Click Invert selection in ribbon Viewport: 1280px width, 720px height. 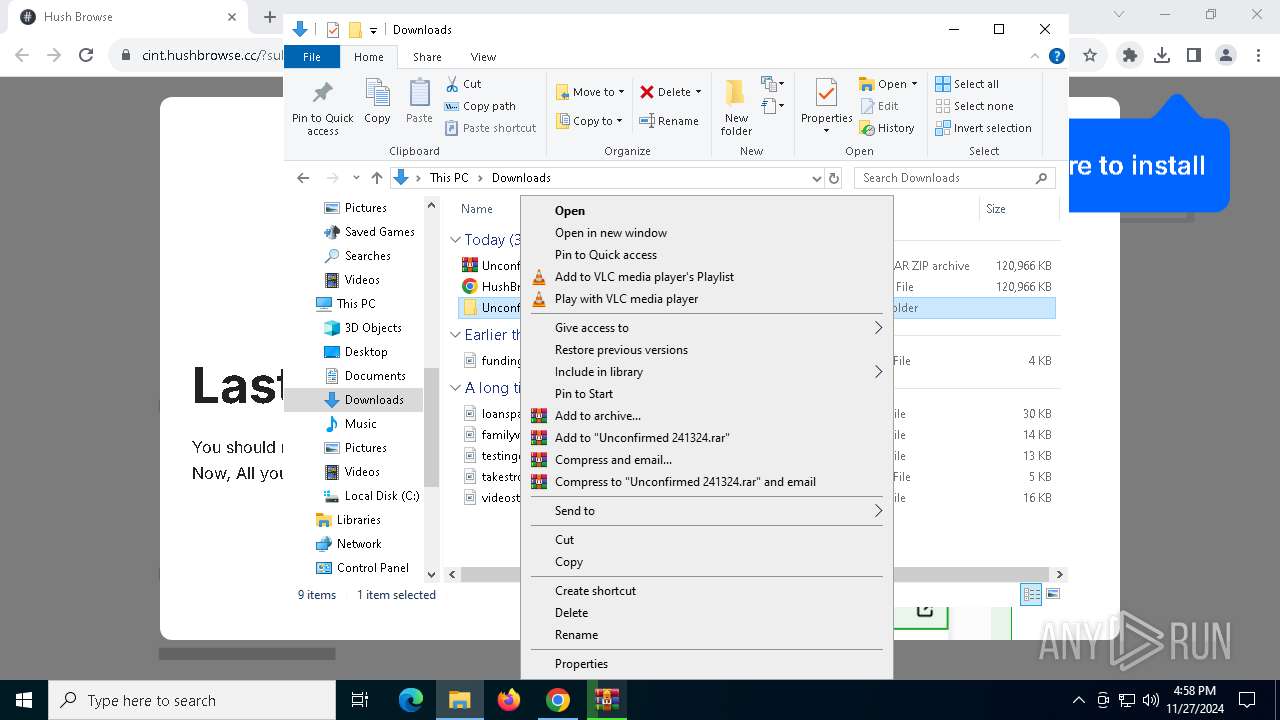tap(983, 128)
